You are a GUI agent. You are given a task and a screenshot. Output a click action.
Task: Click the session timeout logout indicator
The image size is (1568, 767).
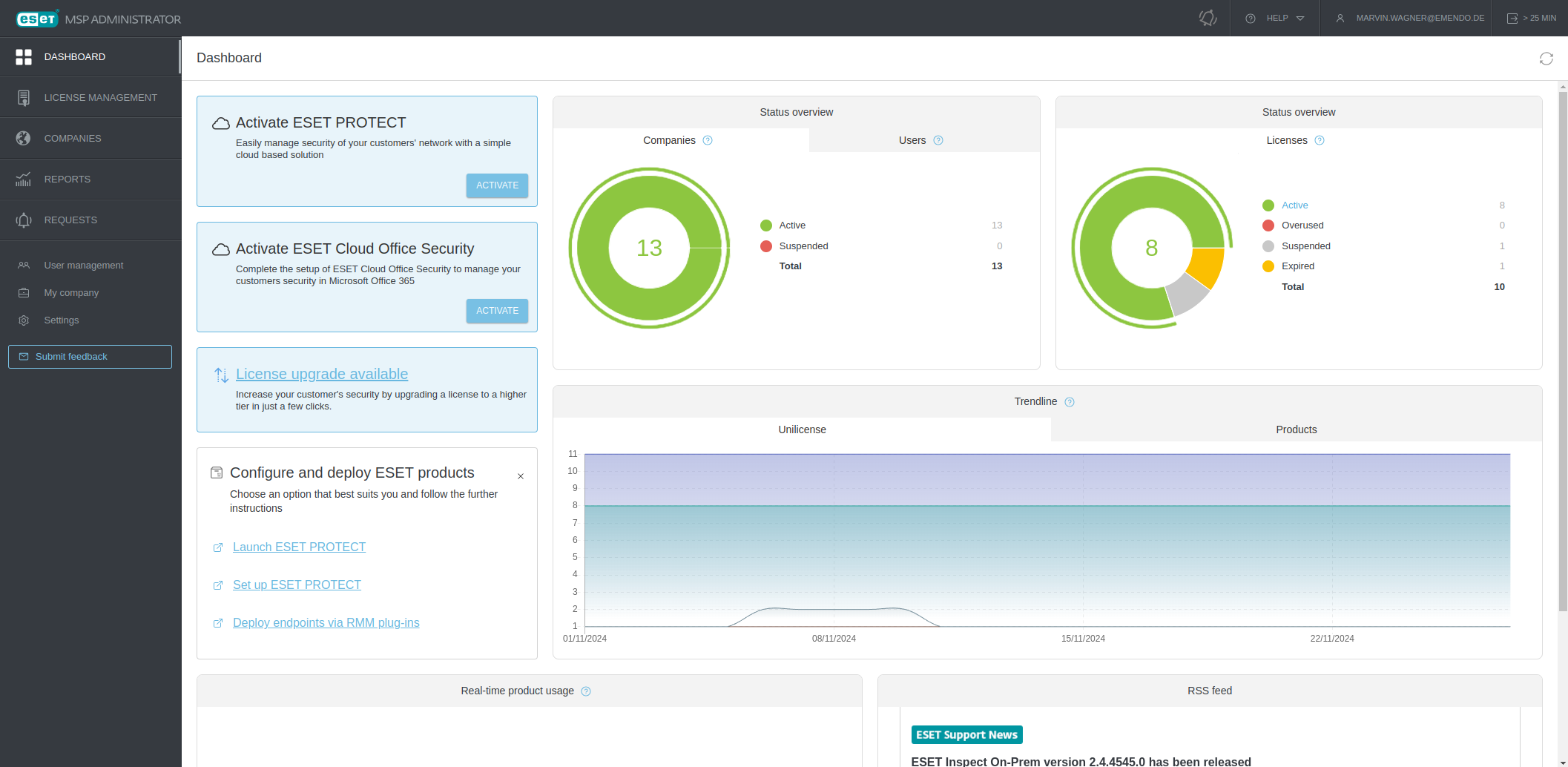1531,18
